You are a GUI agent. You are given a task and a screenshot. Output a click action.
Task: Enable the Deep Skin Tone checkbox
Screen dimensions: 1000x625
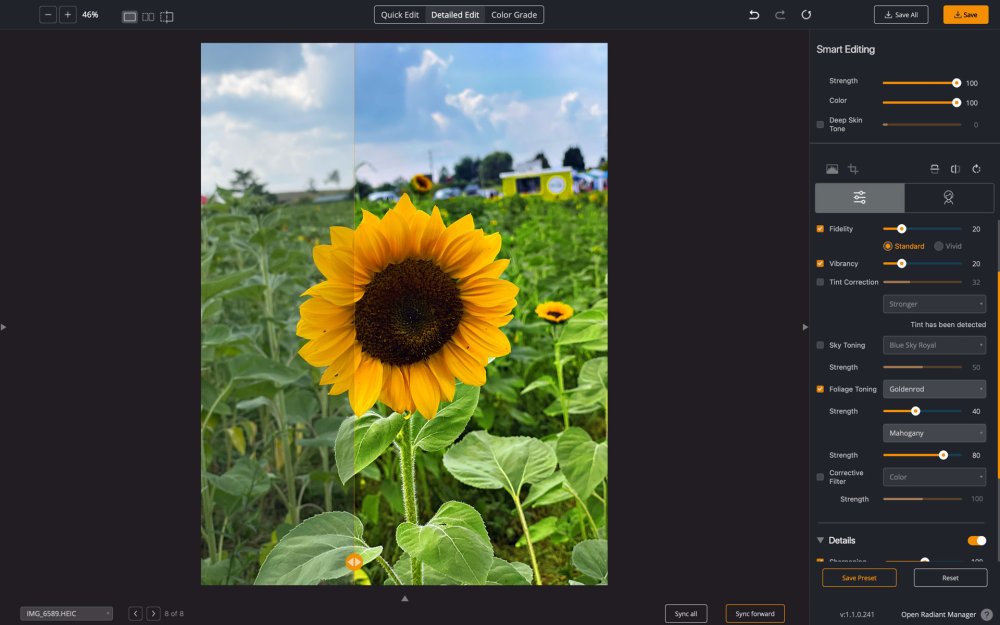click(x=820, y=124)
